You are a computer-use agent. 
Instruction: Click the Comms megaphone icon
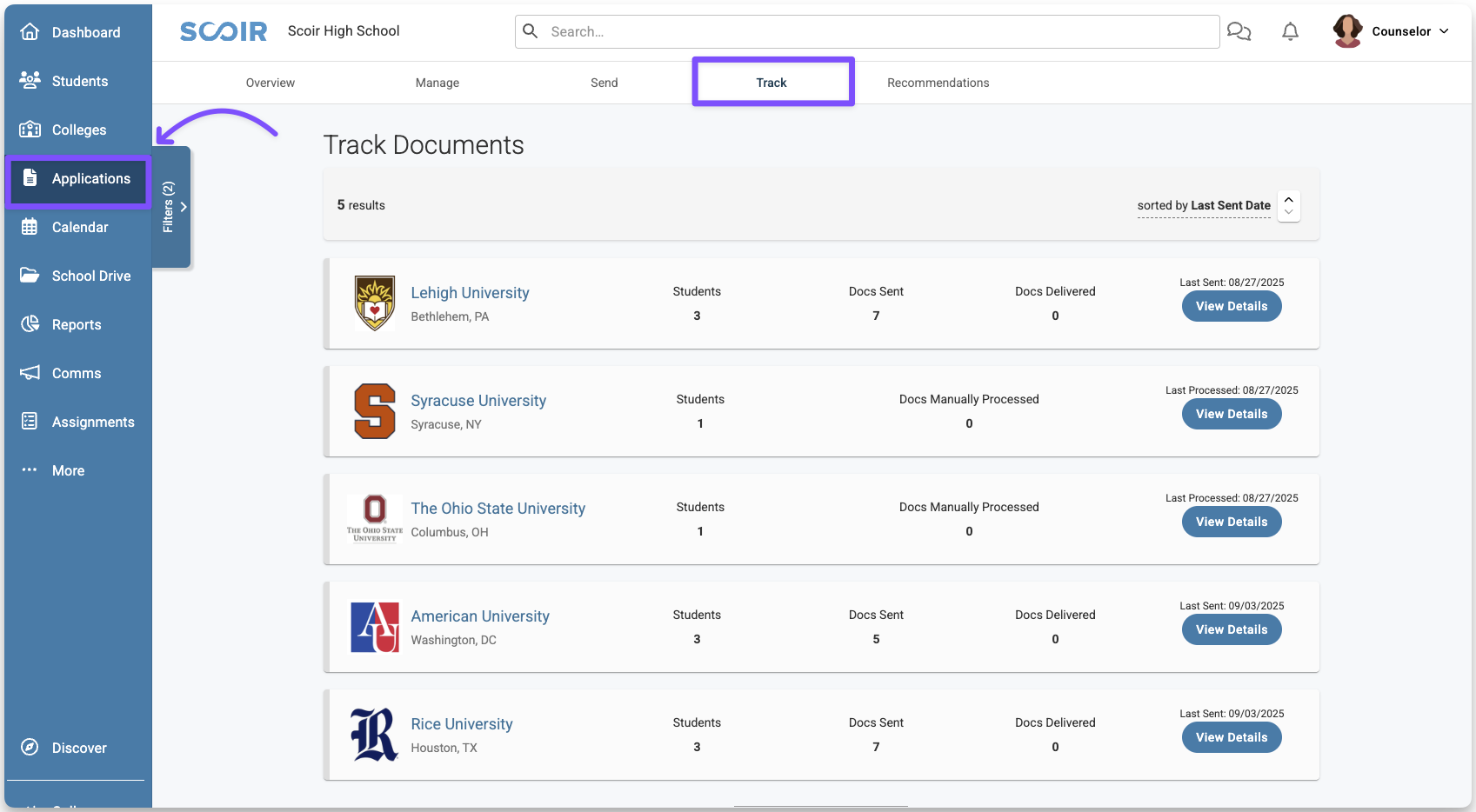click(x=30, y=373)
